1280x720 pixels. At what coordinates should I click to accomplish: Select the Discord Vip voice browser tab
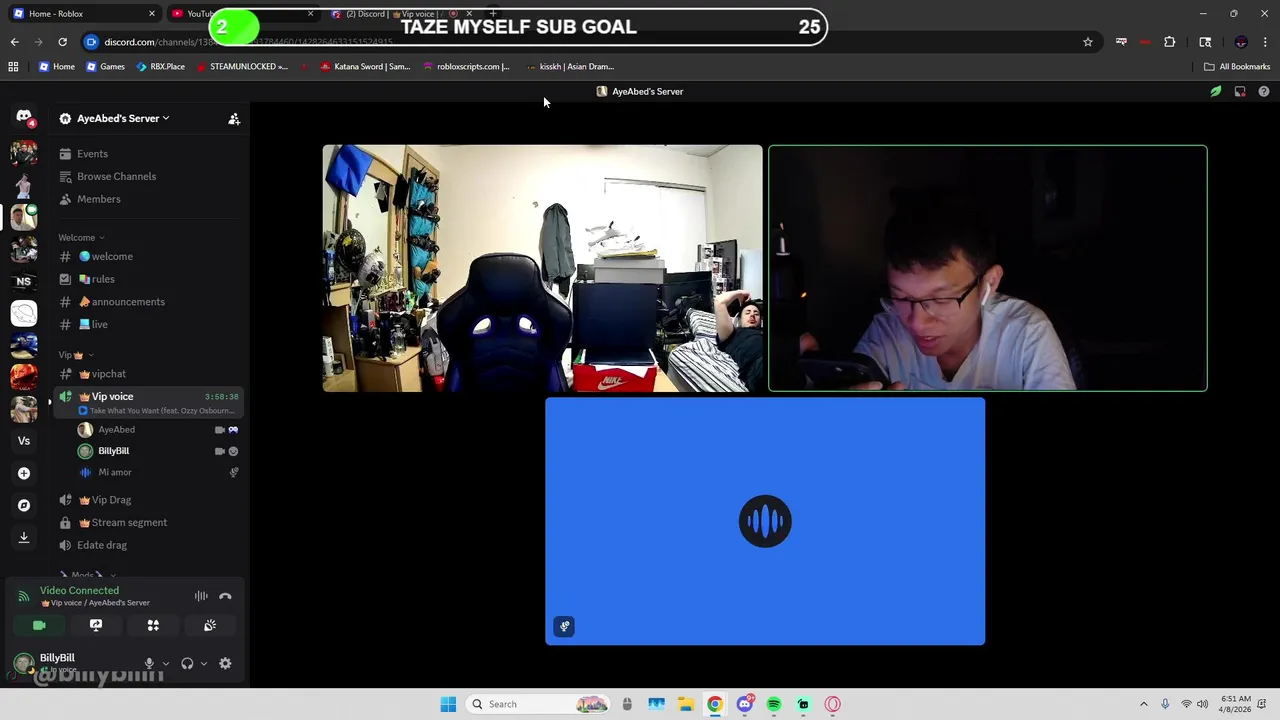click(400, 14)
